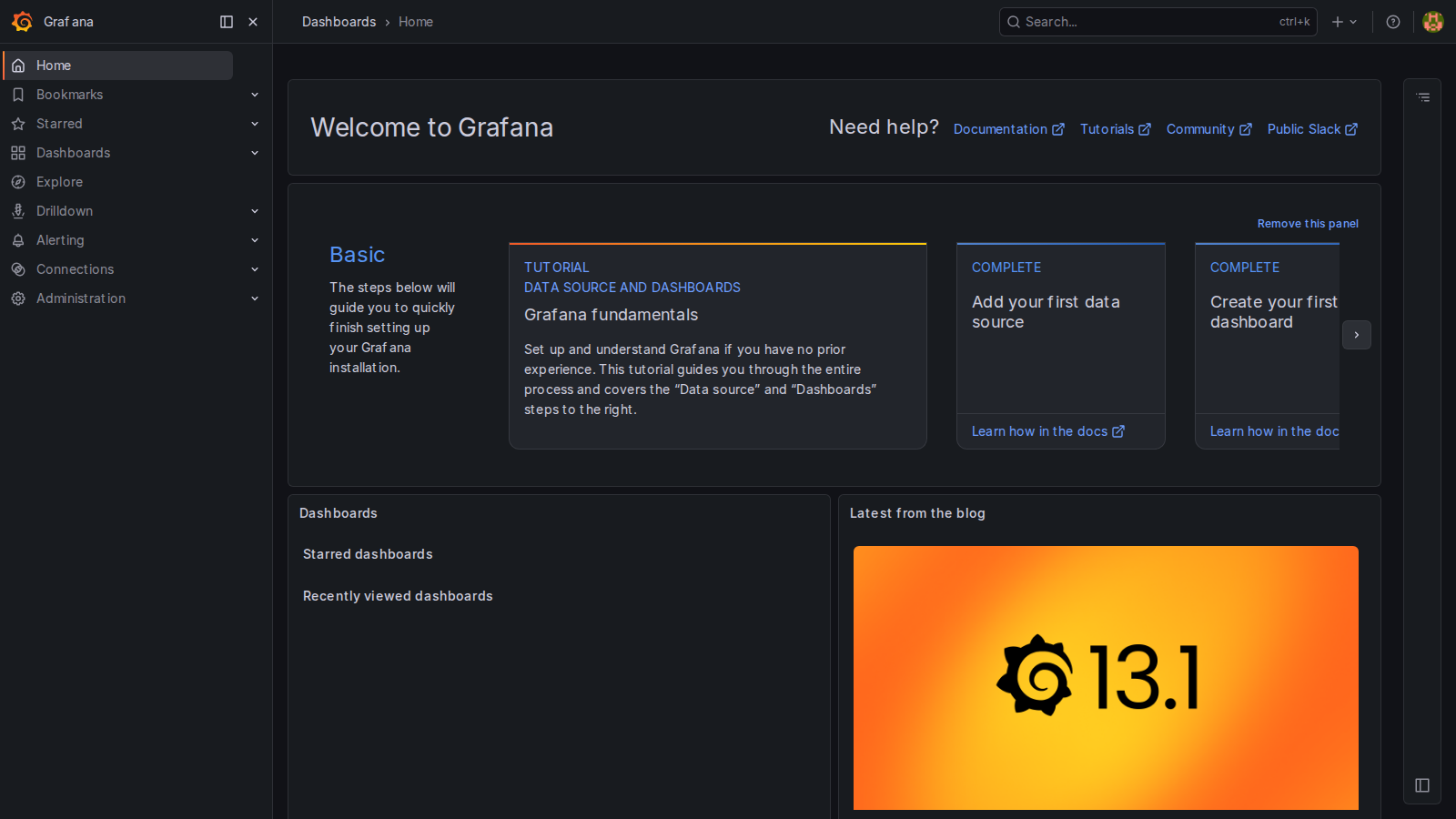1456x819 pixels.
Task: Expand the Administration section chevron
Action: pyautogui.click(x=255, y=298)
